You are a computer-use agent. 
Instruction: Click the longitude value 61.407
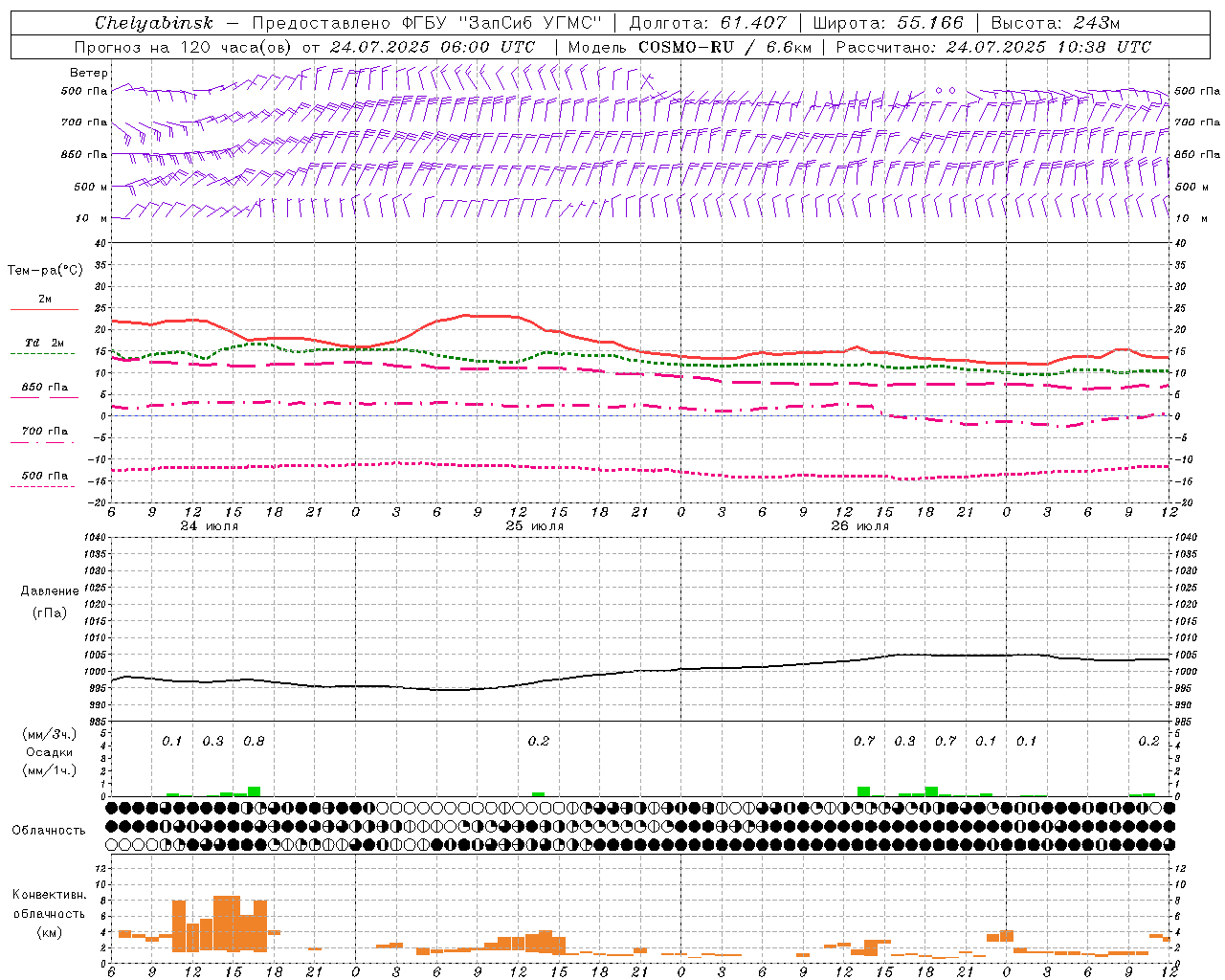click(755, 23)
